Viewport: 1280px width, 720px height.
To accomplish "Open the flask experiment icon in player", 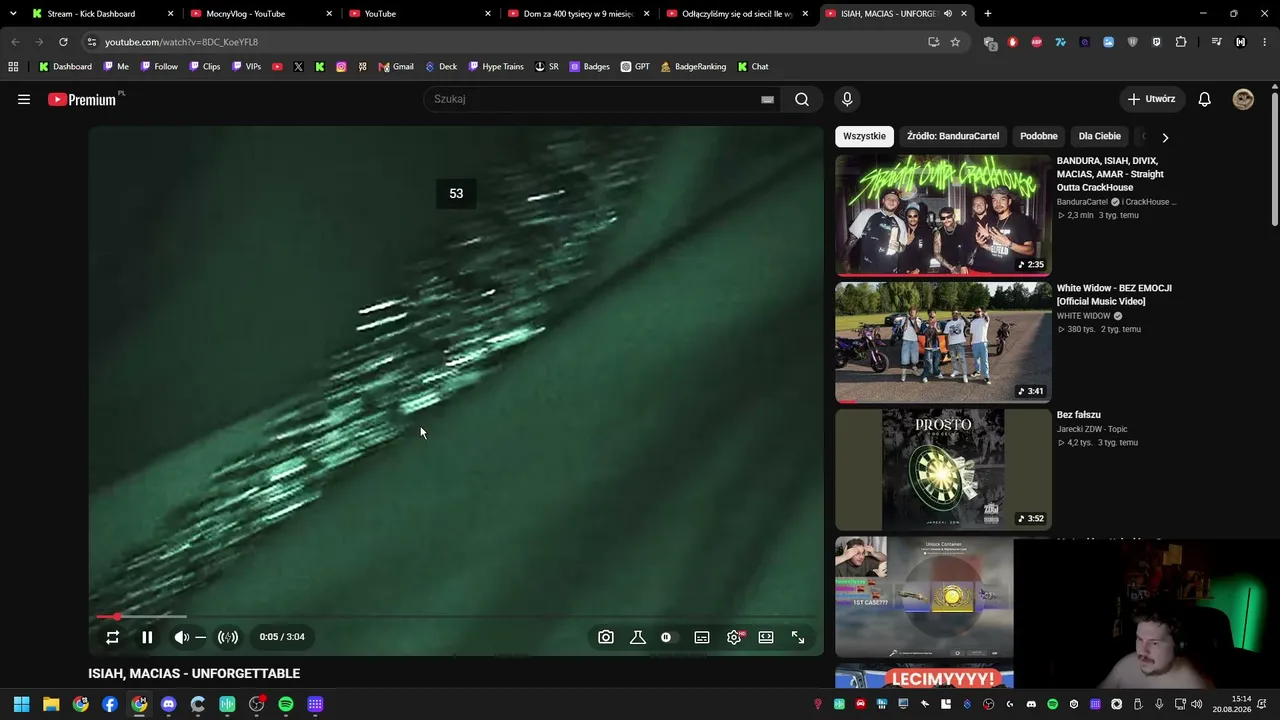I will pyautogui.click(x=638, y=637).
